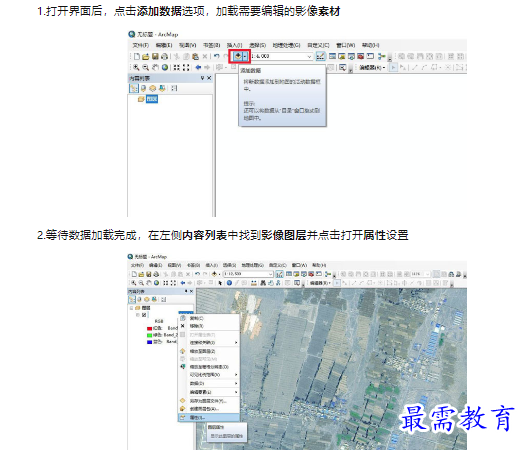
Task: Click List By Selection in step 1 contents panel
Action: (162, 88)
